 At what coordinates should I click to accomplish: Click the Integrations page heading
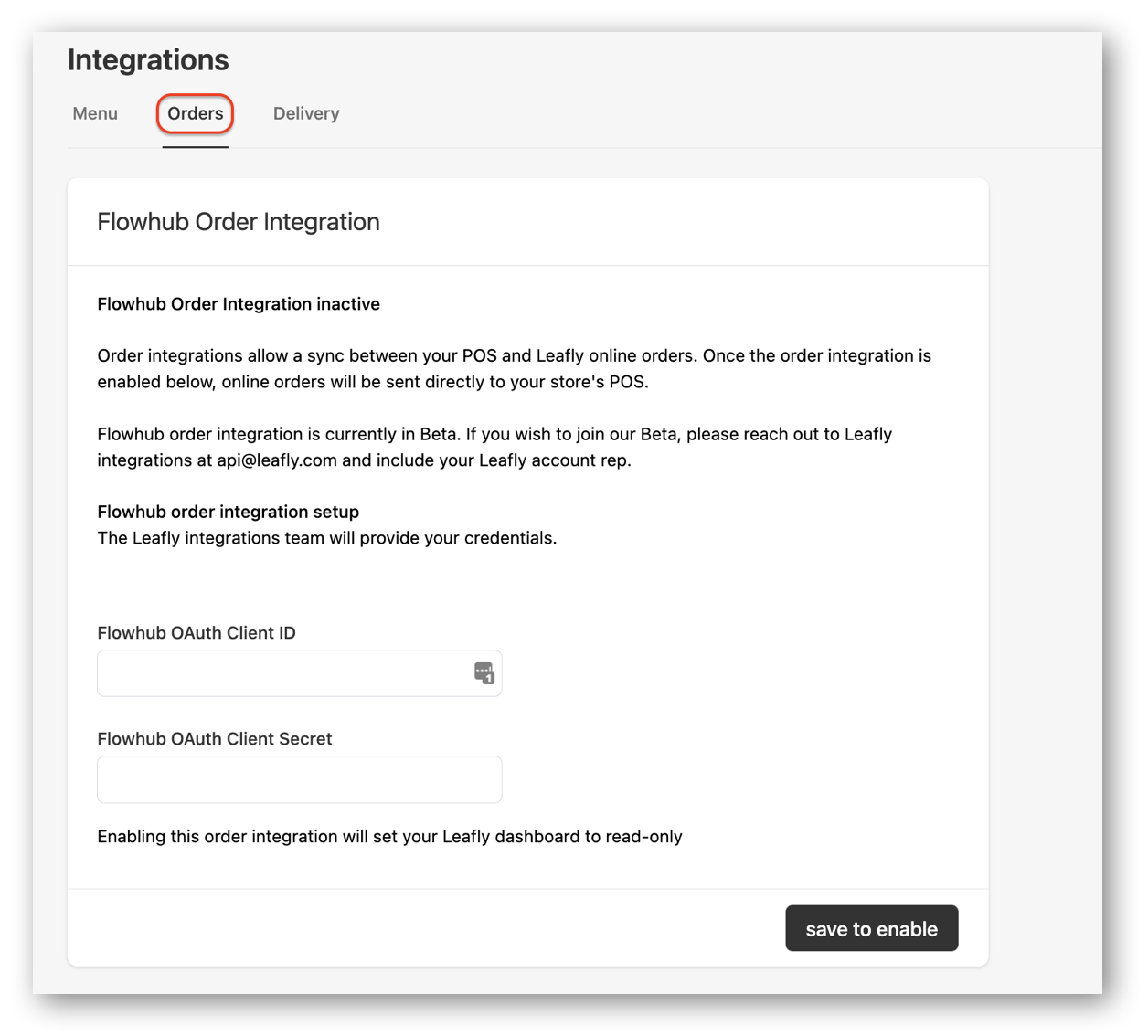(x=148, y=60)
